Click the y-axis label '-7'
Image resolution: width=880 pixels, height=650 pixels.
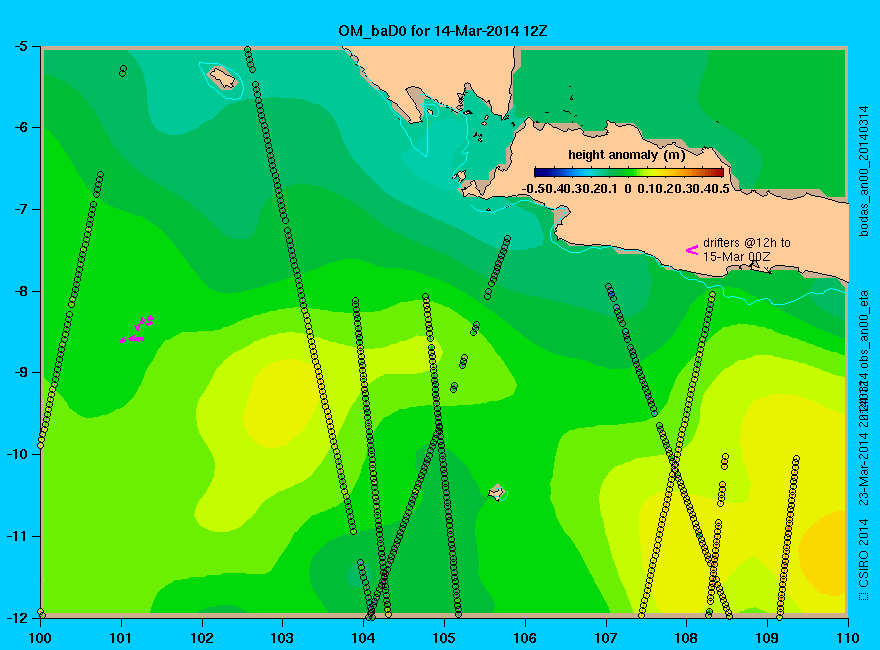tap(19, 209)
